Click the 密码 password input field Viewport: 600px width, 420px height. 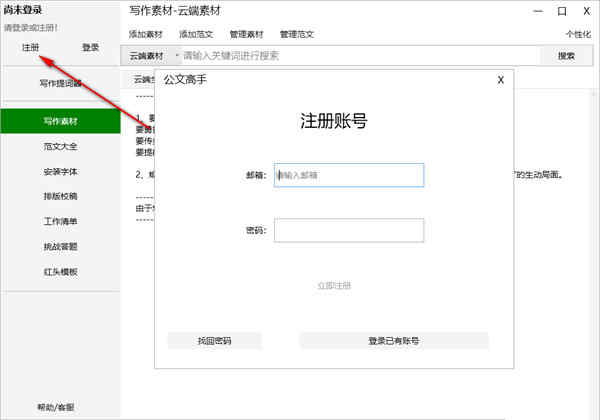pyautogui.click(x=349, y=230)
